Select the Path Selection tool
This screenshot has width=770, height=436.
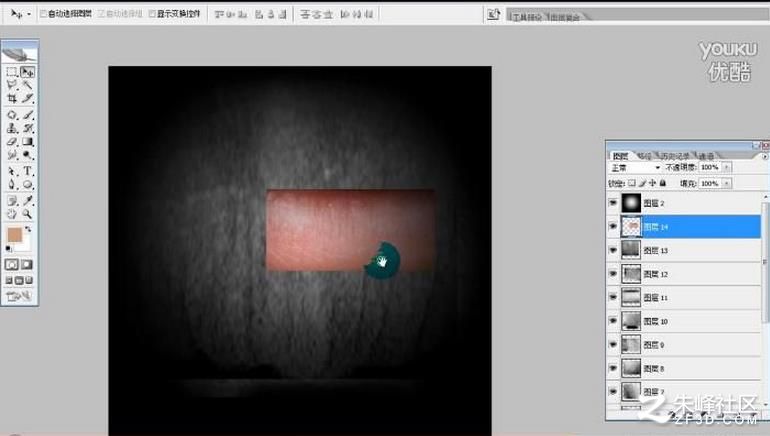12,171
